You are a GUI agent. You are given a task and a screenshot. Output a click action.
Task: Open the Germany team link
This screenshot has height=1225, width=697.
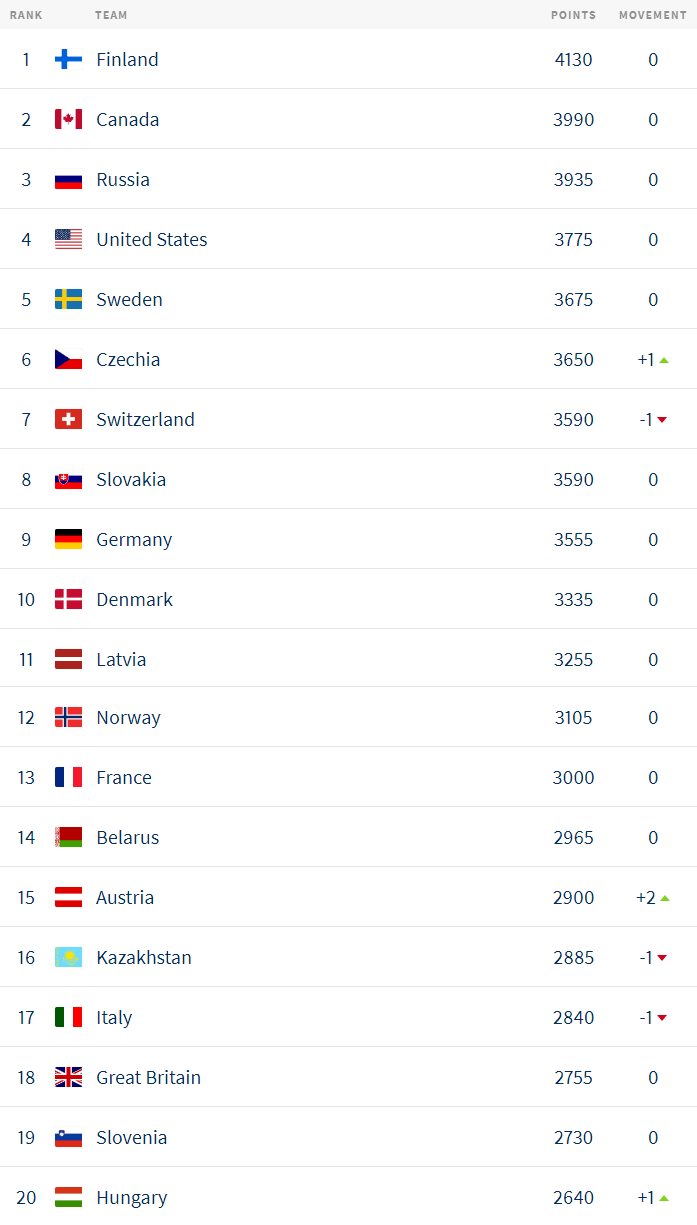click(134, 539)
